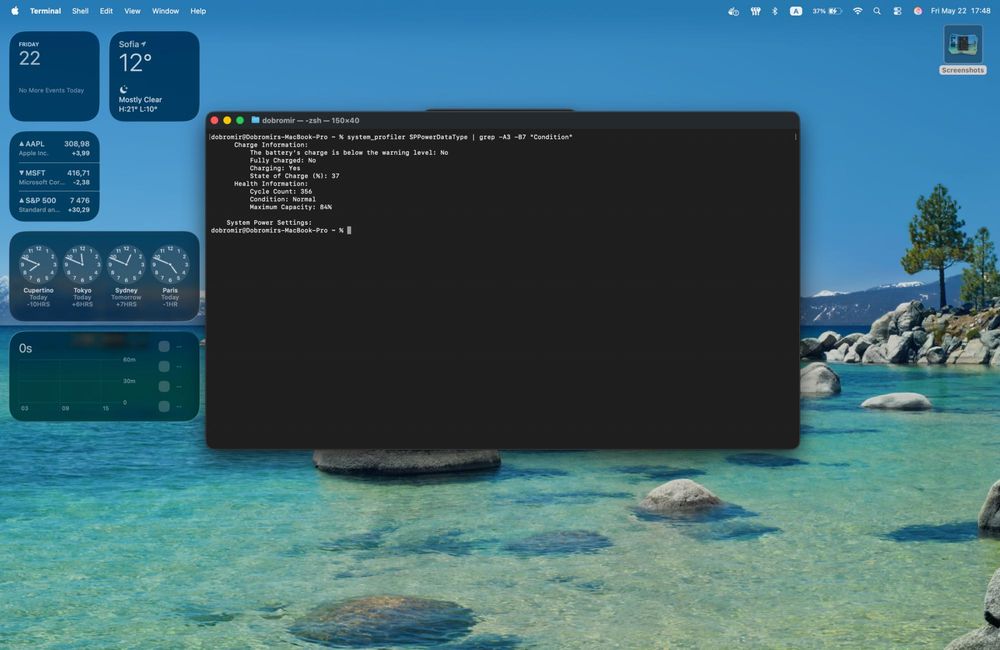The width and height of the screenshot is (1000, 650).
Task: Open the Shell menu
Action: click(x=80, y=11)
